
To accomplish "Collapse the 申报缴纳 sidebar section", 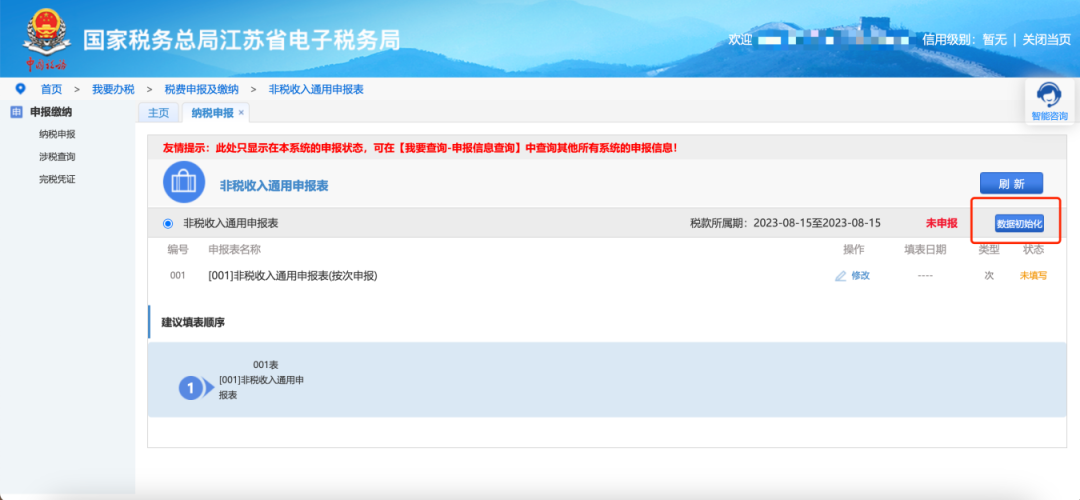I will (51, 112).
